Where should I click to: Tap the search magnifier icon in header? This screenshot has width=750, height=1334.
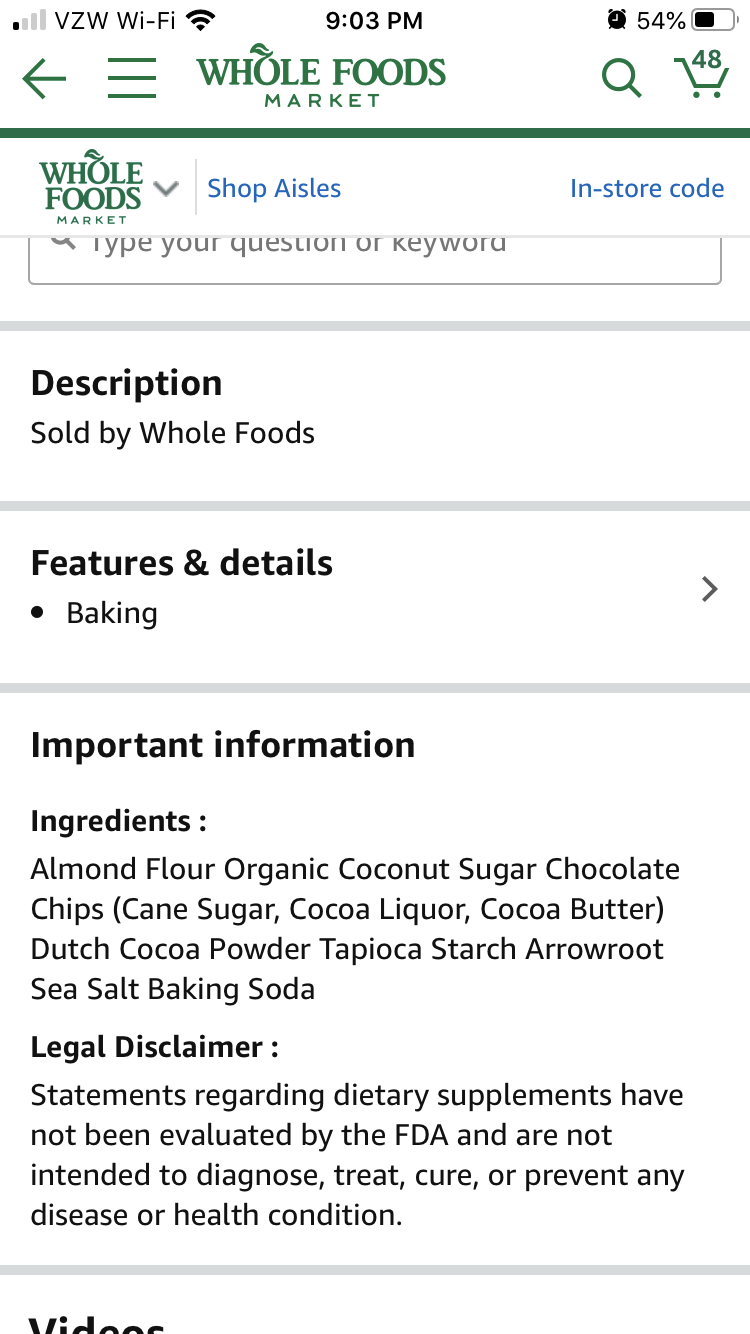pos(621,77)
